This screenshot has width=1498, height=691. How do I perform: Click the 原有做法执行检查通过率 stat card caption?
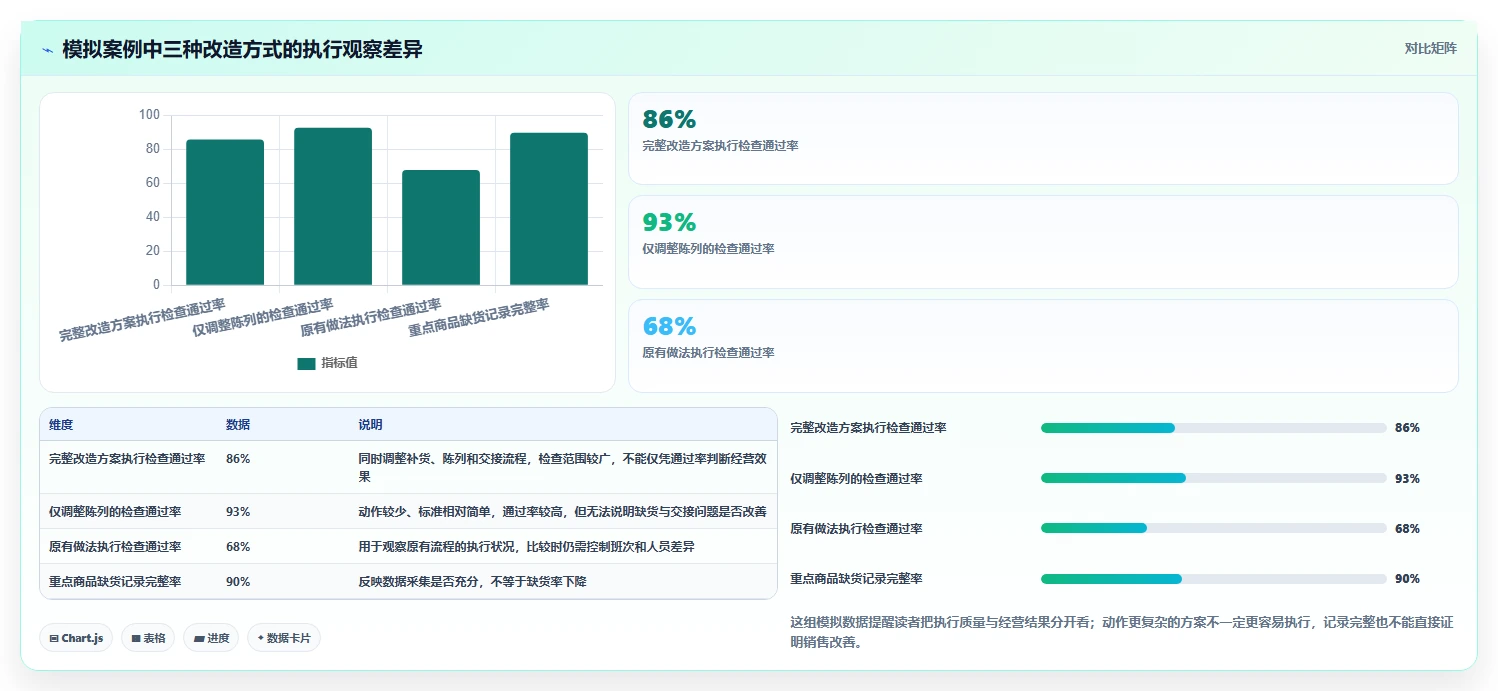tap(708, 352)
